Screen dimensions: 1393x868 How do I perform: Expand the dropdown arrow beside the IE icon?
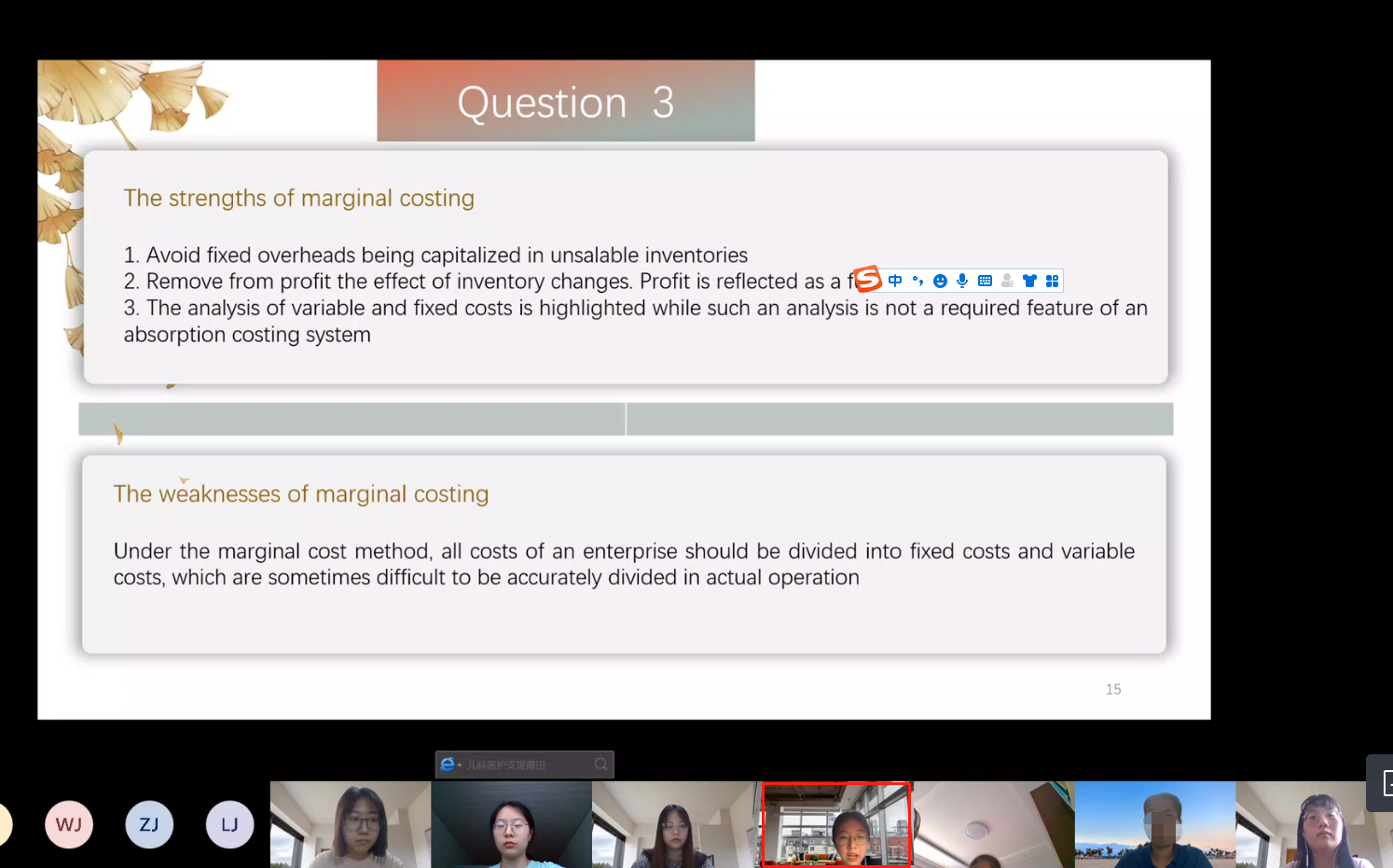460,765
